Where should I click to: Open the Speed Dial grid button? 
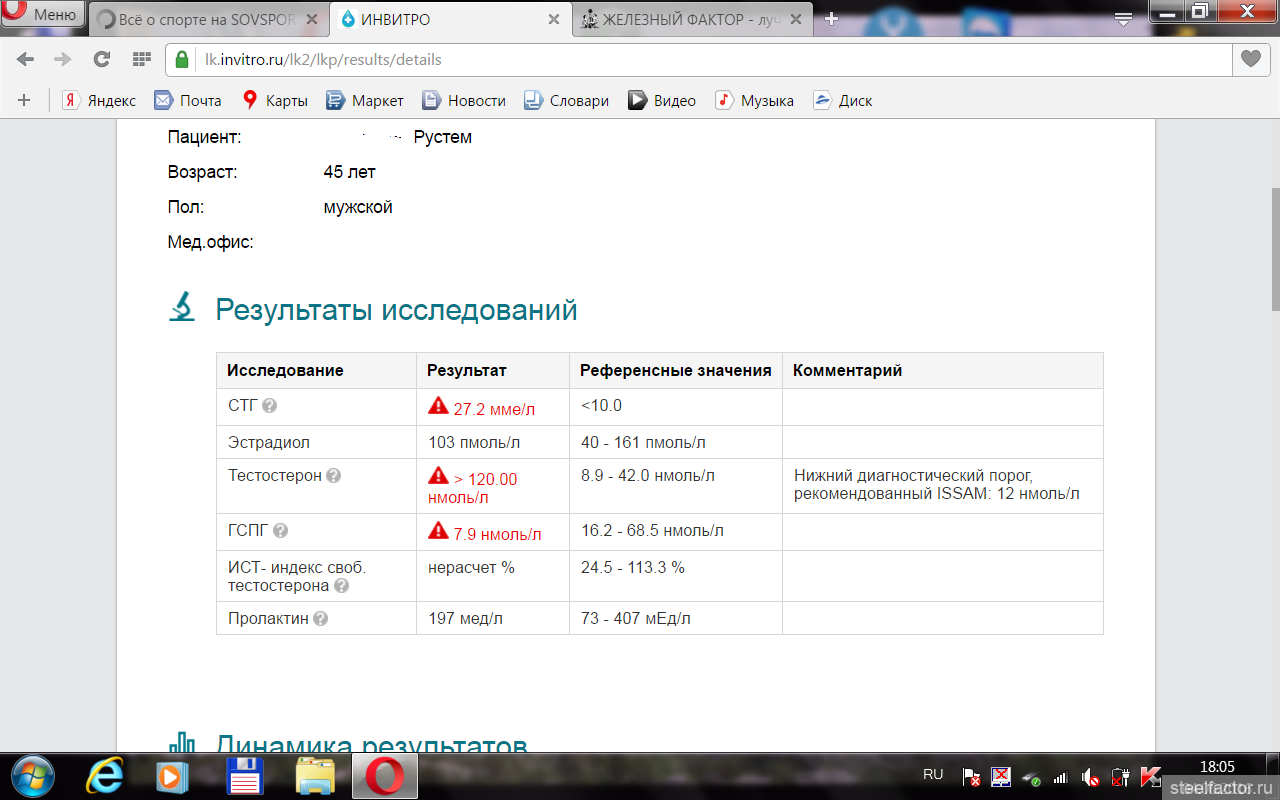tap(141, 59)
